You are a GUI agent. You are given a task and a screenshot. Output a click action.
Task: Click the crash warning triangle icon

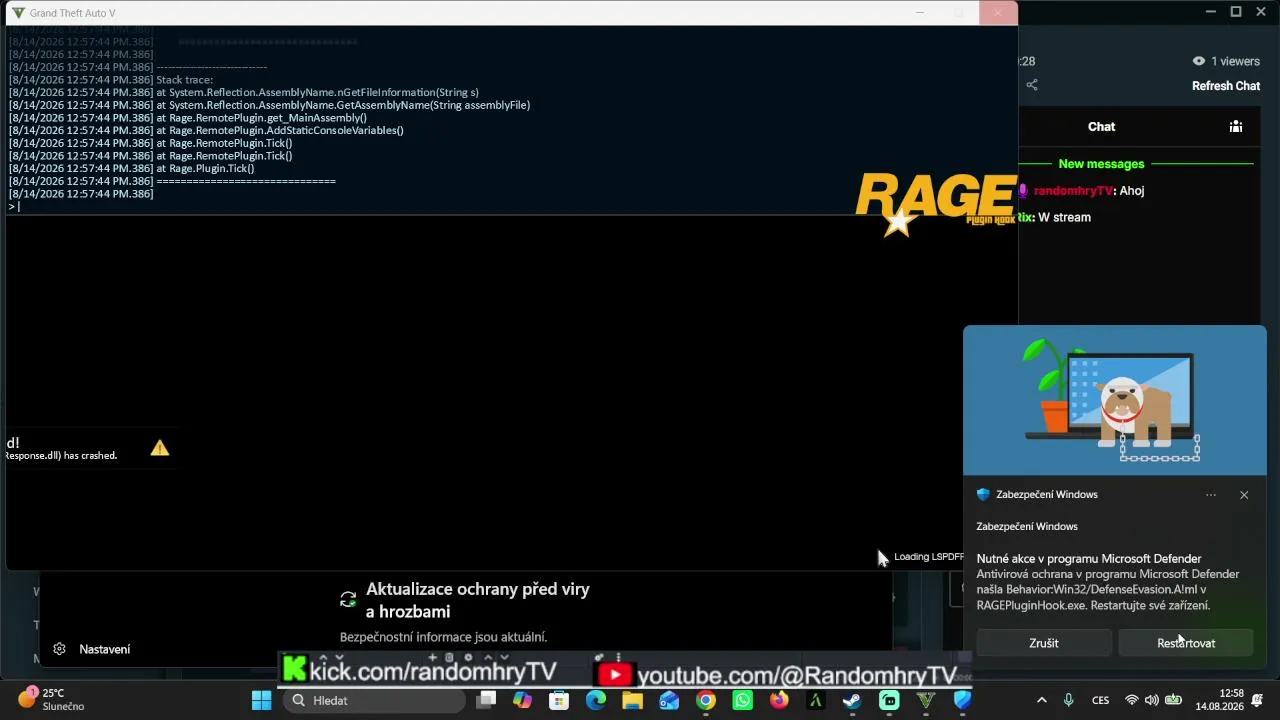[160, 448]
